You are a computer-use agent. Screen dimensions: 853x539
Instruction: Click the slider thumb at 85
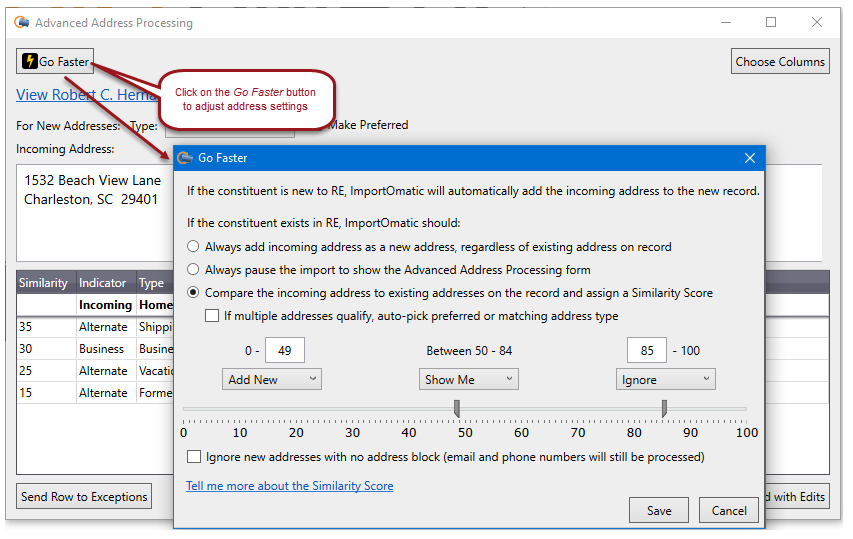click(x=664, y=408)
